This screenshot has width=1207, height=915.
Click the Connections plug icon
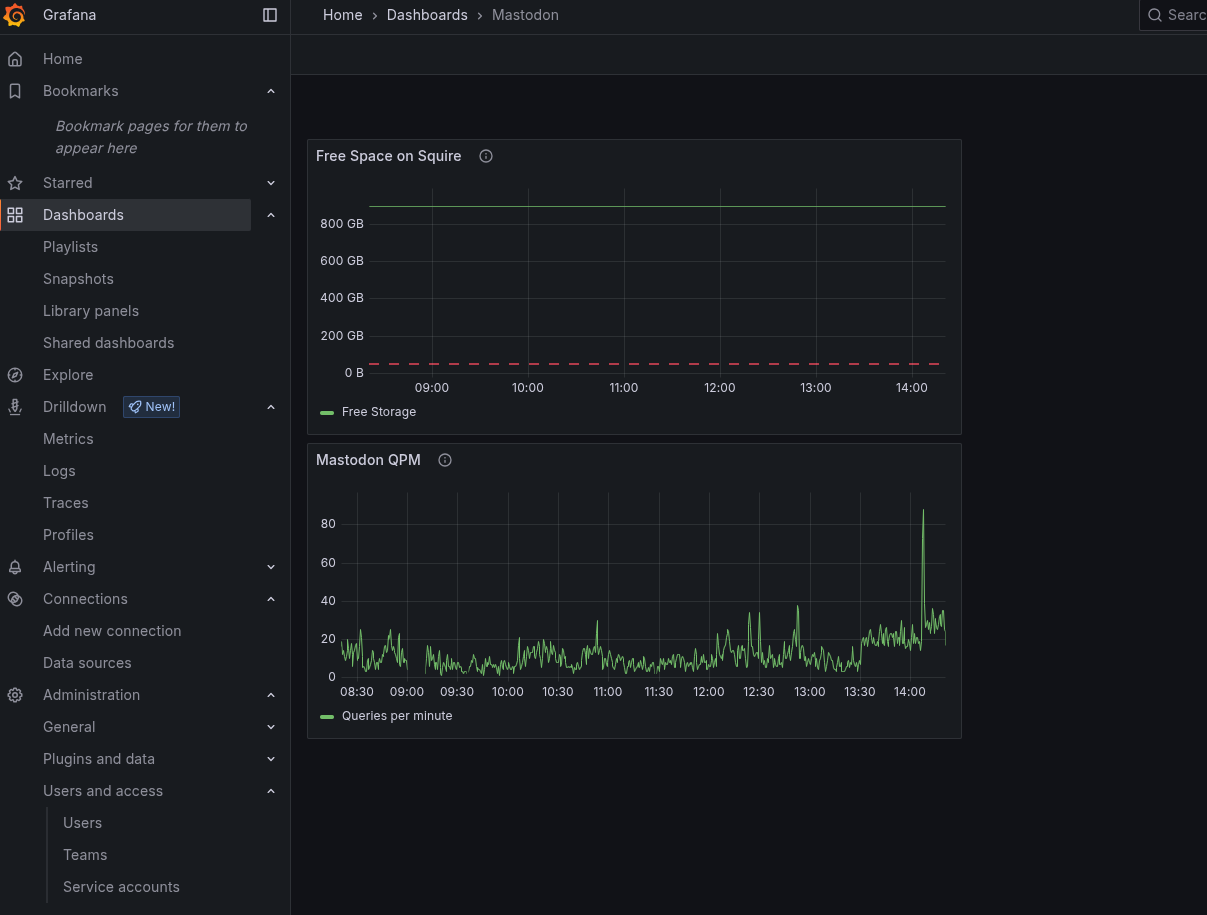pos(15,599)
